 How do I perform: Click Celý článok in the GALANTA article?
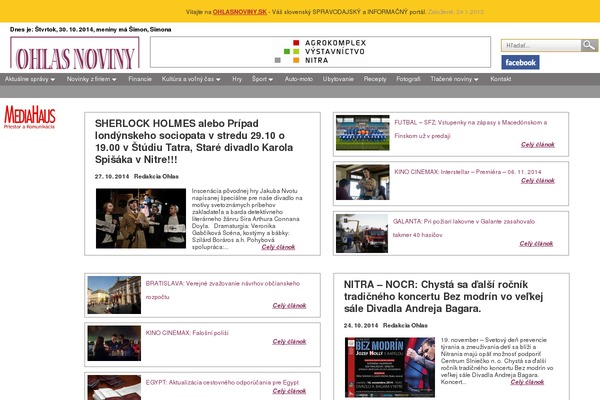tap(536, 244)
